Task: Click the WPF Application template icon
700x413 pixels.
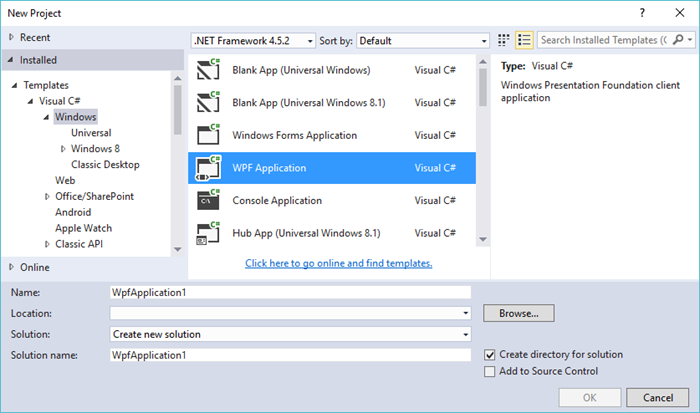Action: click(208, 168)
